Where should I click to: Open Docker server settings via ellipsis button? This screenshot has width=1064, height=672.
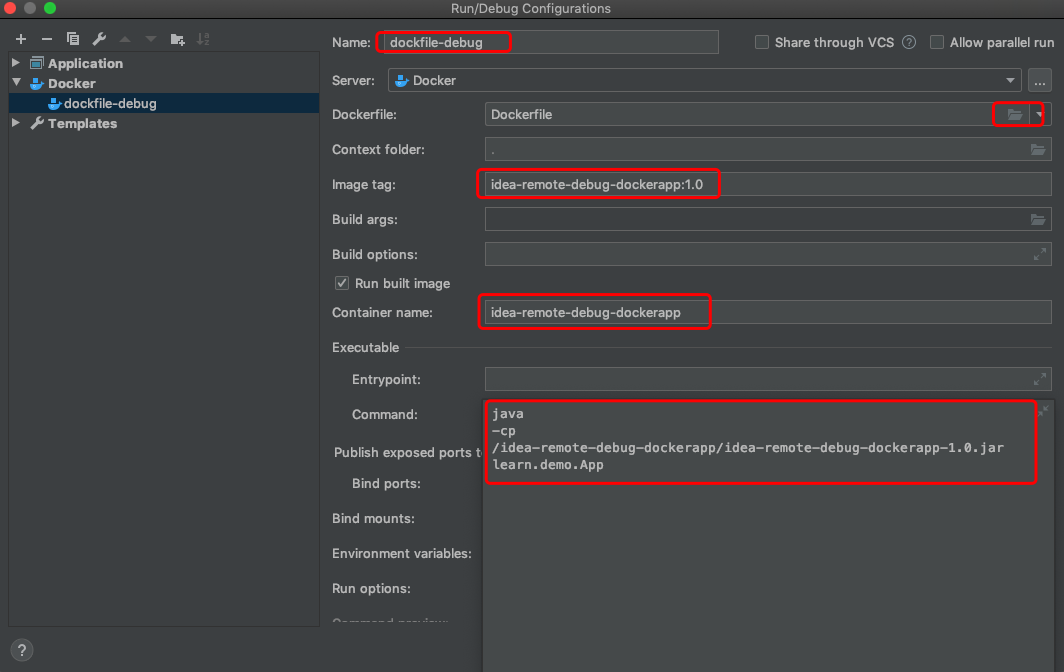1040,80
